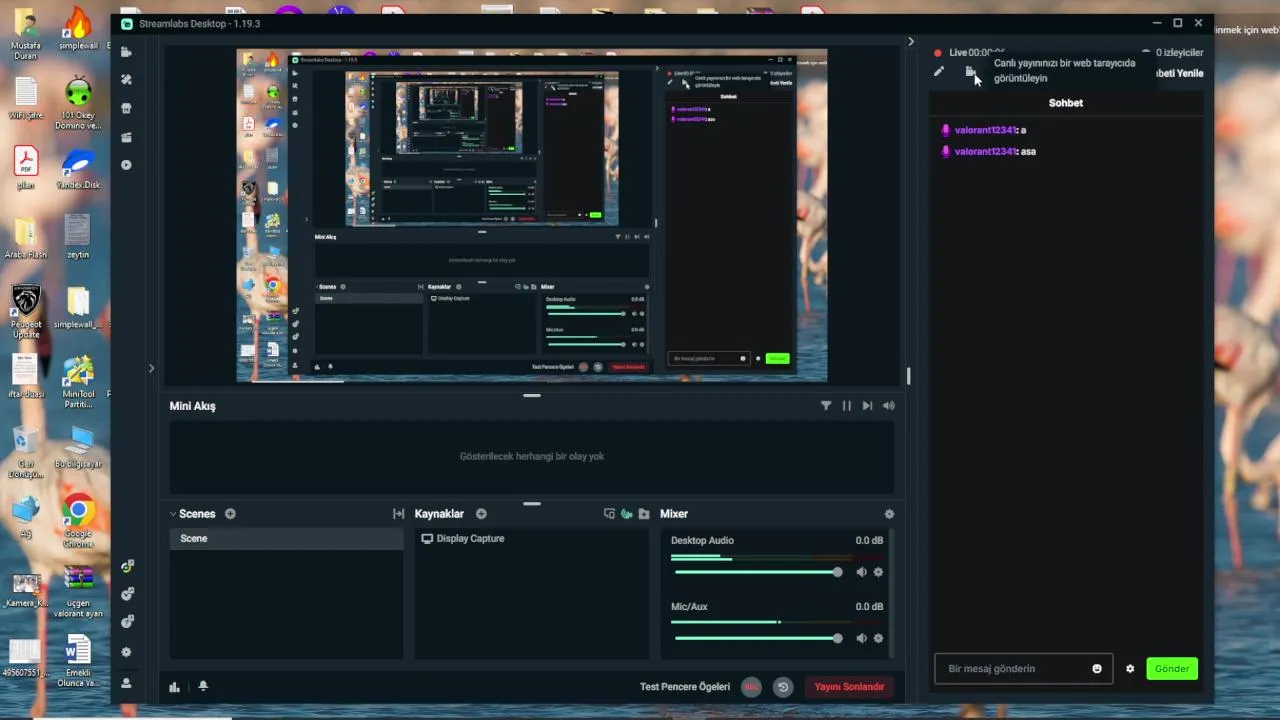Select the Scene item in Scenes list
The image size is (1280, 720).
[x=286, y=539]
